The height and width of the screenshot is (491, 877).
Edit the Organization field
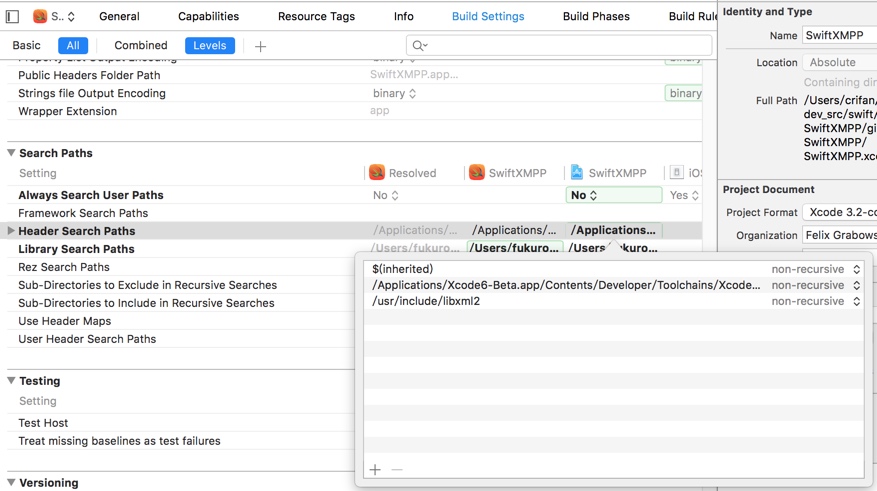tap(839, 235)
